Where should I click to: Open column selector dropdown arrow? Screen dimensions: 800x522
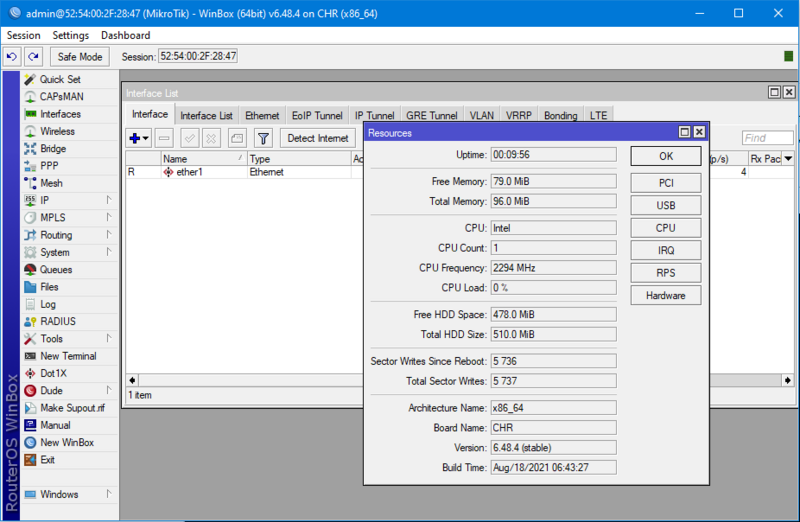click(788, 159)
